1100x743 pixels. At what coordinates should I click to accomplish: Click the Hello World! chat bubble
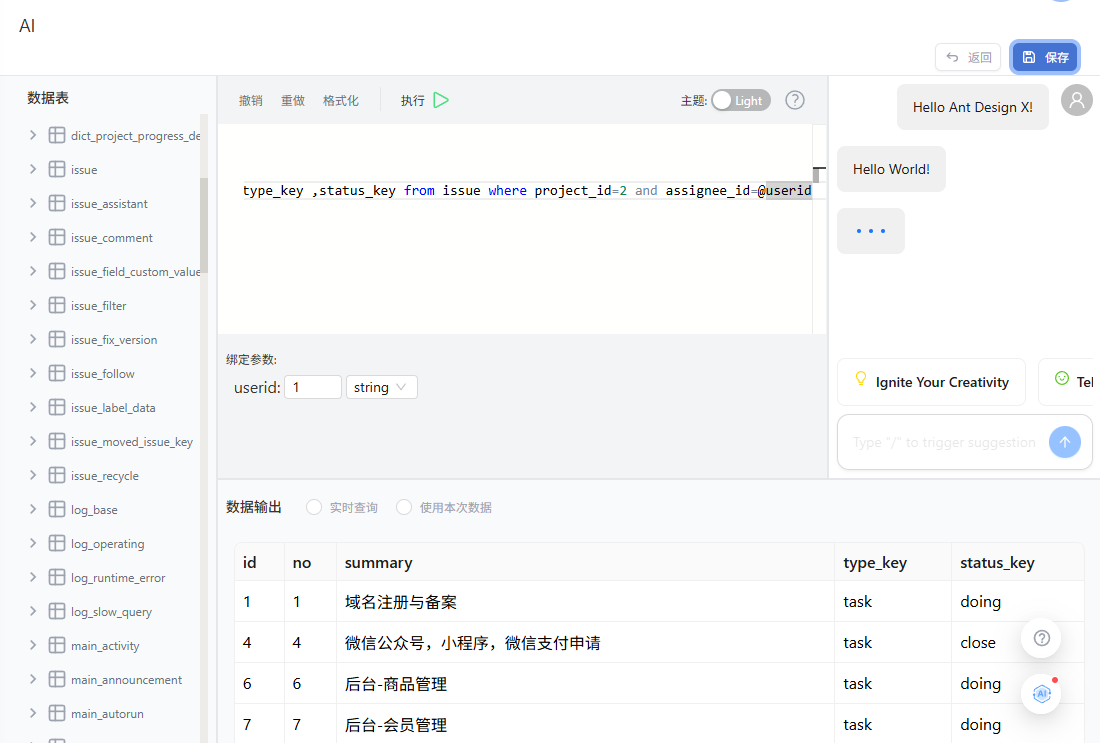tap(891, 169)
